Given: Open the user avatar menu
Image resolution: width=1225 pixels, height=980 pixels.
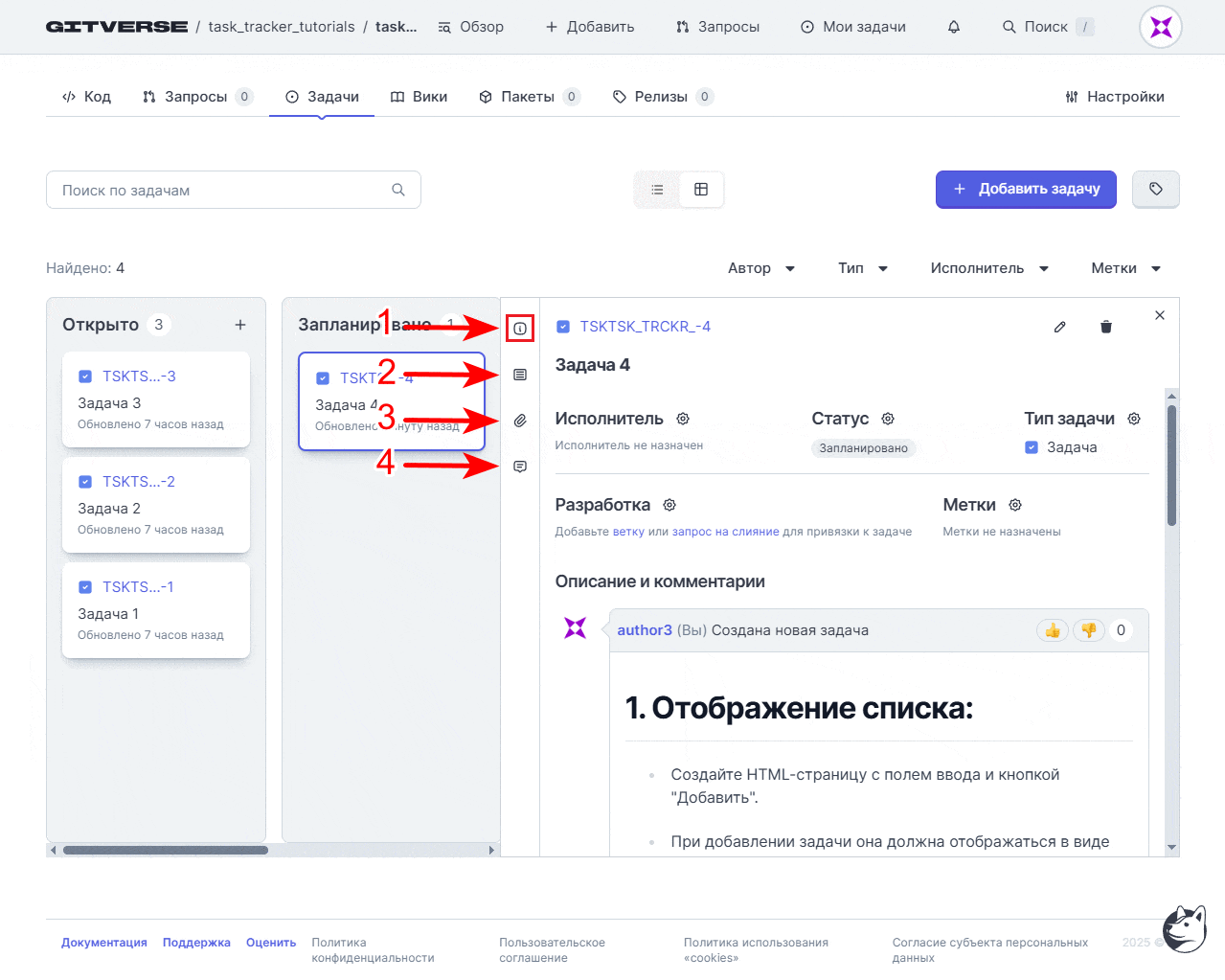Looking at the screenshot, I should (1161, 27).
